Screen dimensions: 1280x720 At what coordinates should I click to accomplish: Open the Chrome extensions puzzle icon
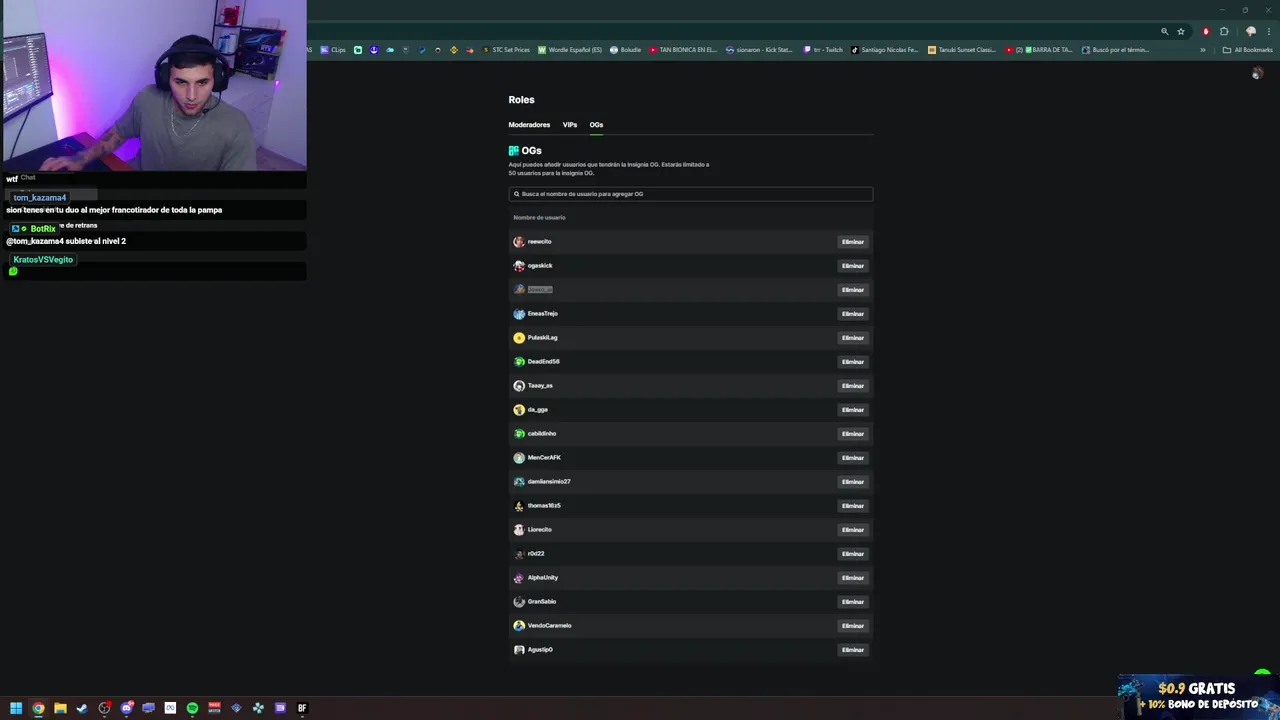[x=1224, y=32]
